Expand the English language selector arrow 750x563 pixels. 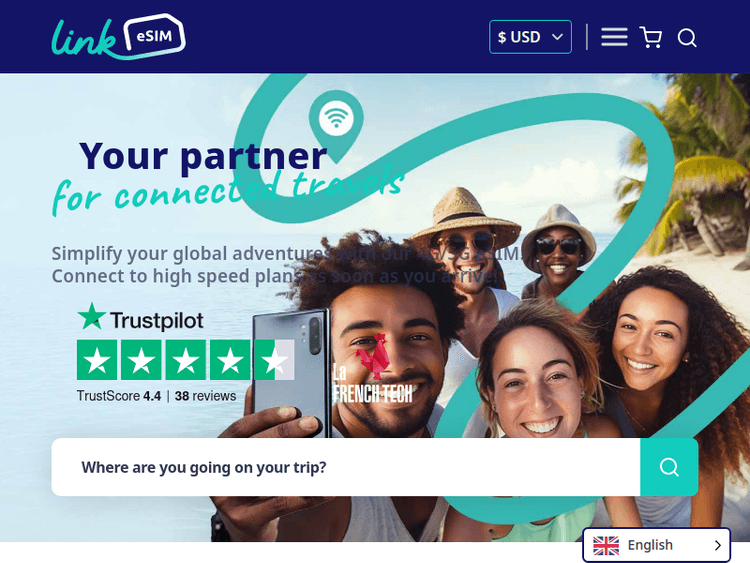pos(717,545)
